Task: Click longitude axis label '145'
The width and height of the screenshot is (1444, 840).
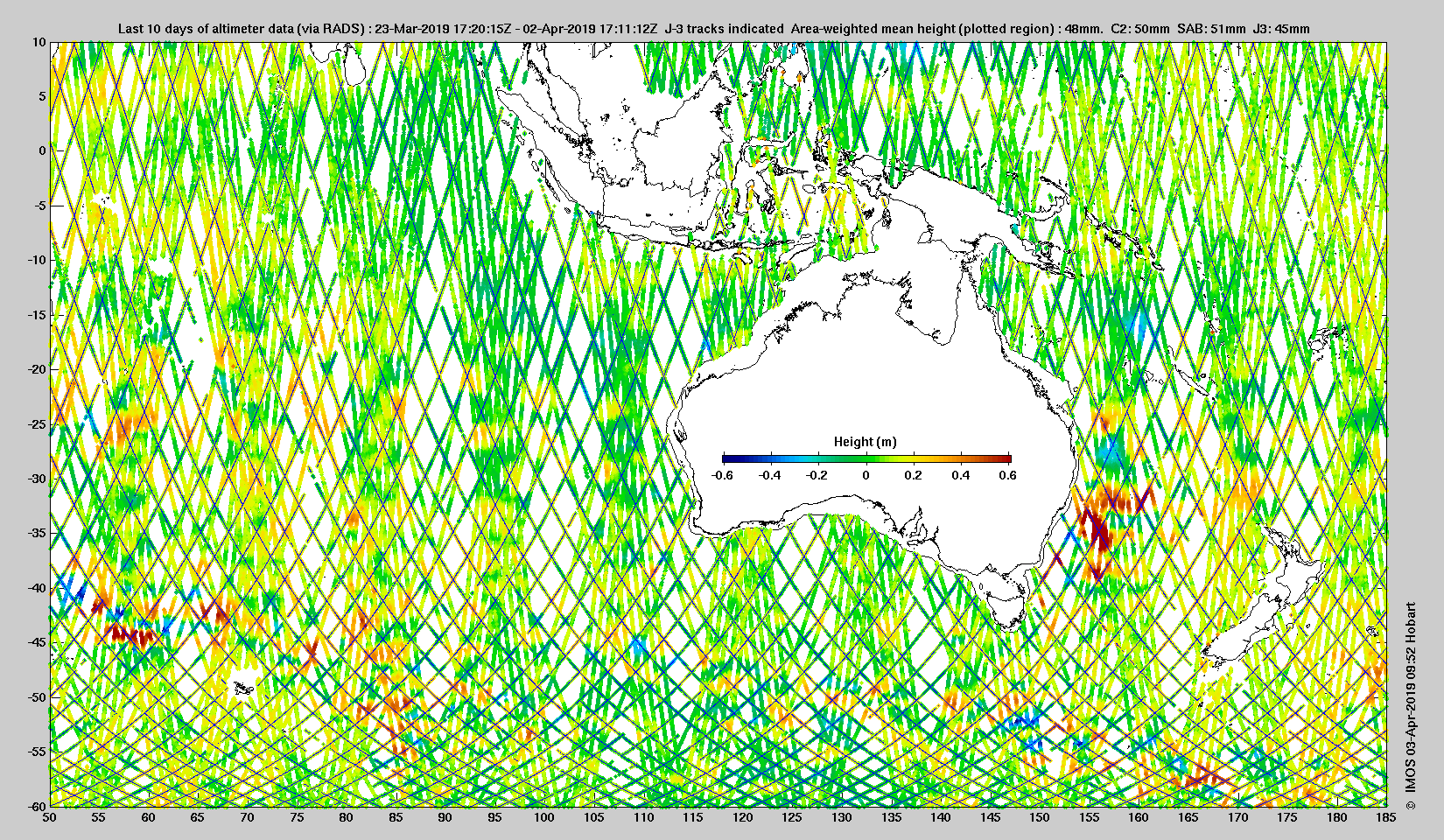Action: pos(991,817)
